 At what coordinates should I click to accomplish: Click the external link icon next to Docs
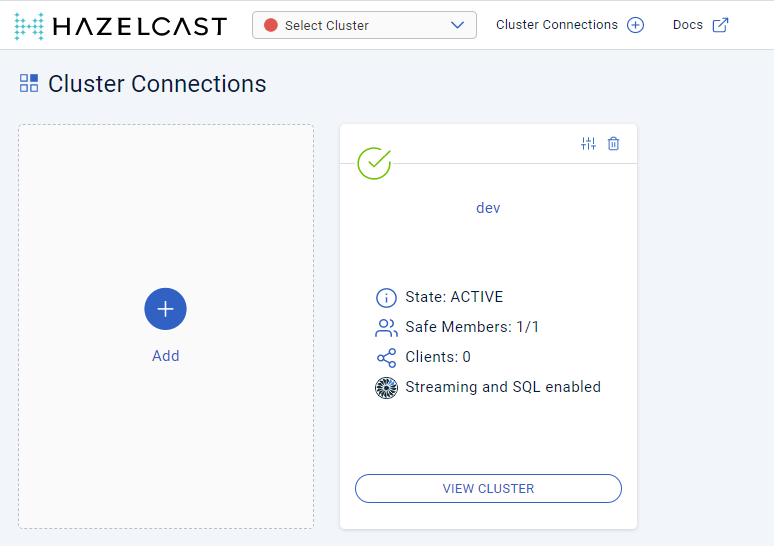pyautogui.click(x=720, y=25)
